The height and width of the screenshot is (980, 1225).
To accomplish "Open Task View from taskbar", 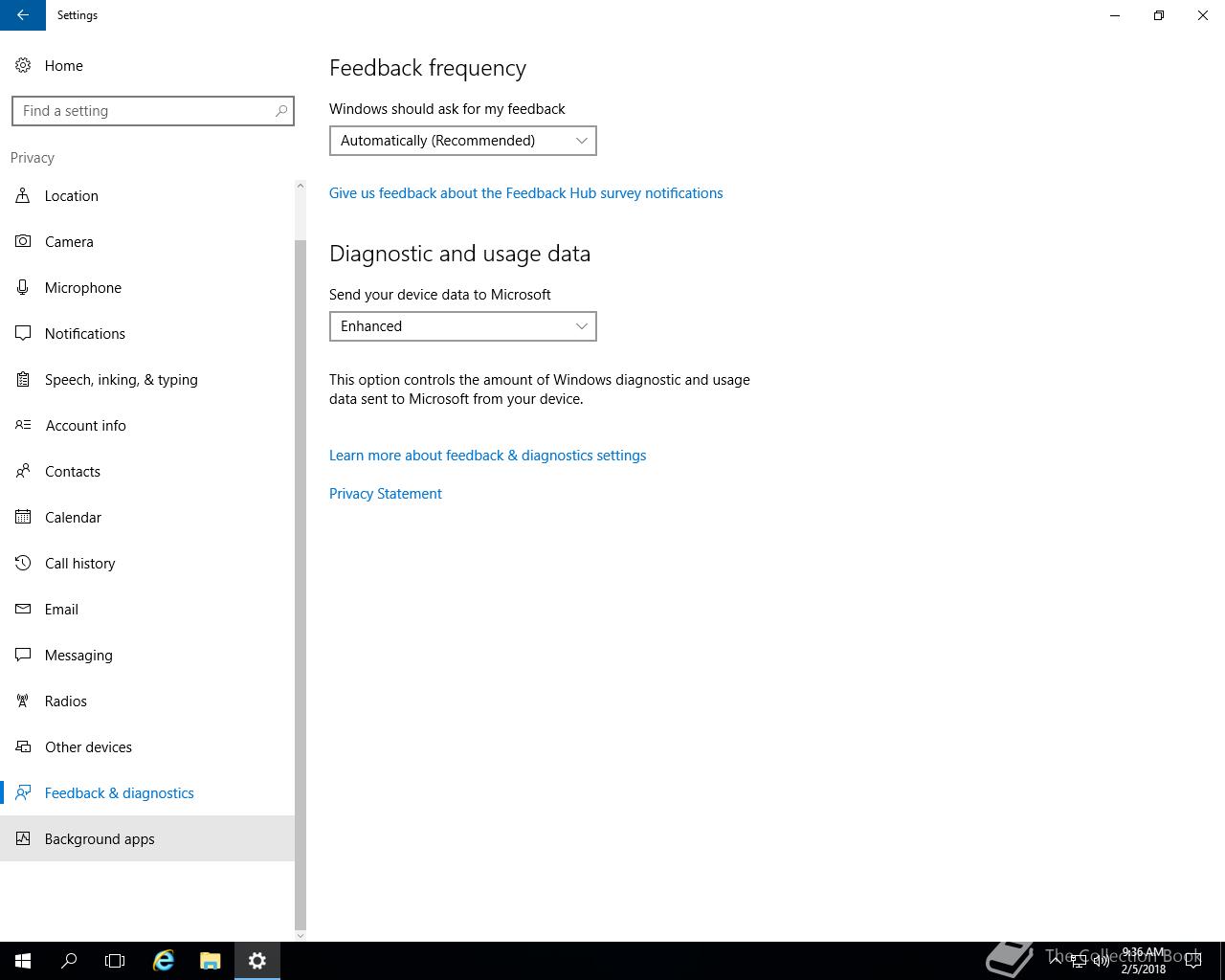I will [115, 961].
